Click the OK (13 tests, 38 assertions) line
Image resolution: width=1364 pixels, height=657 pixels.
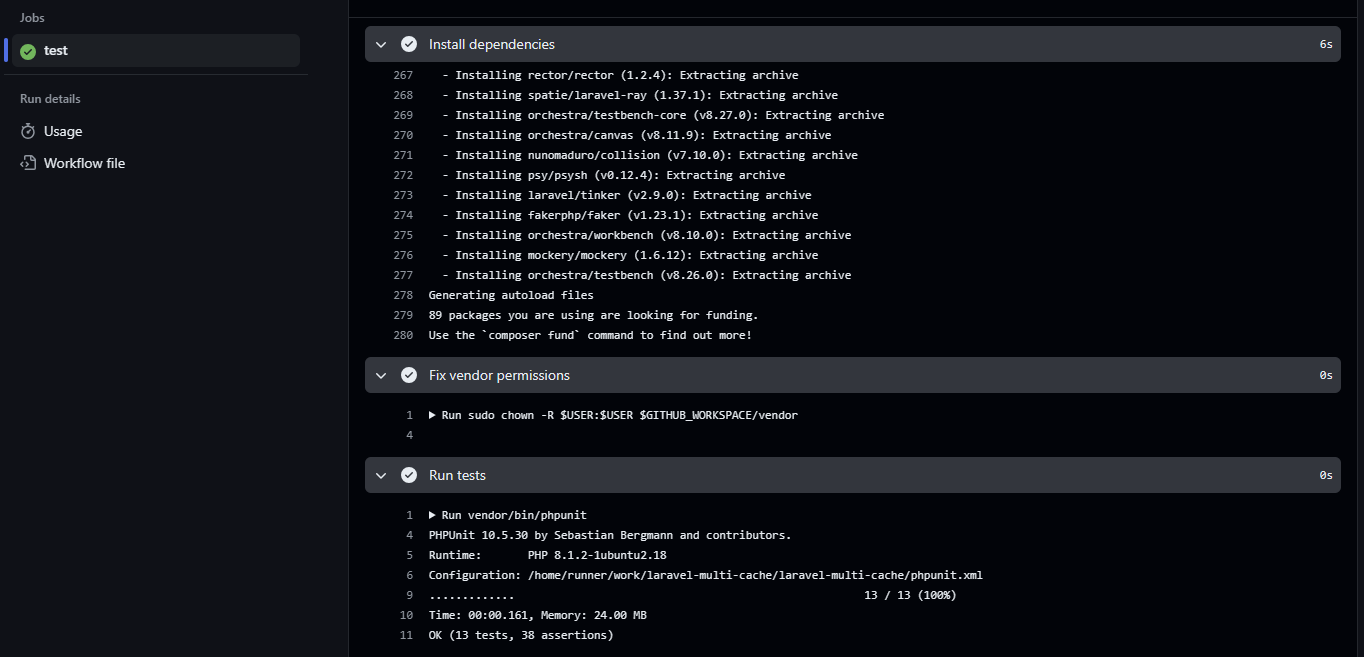point(520,635)
